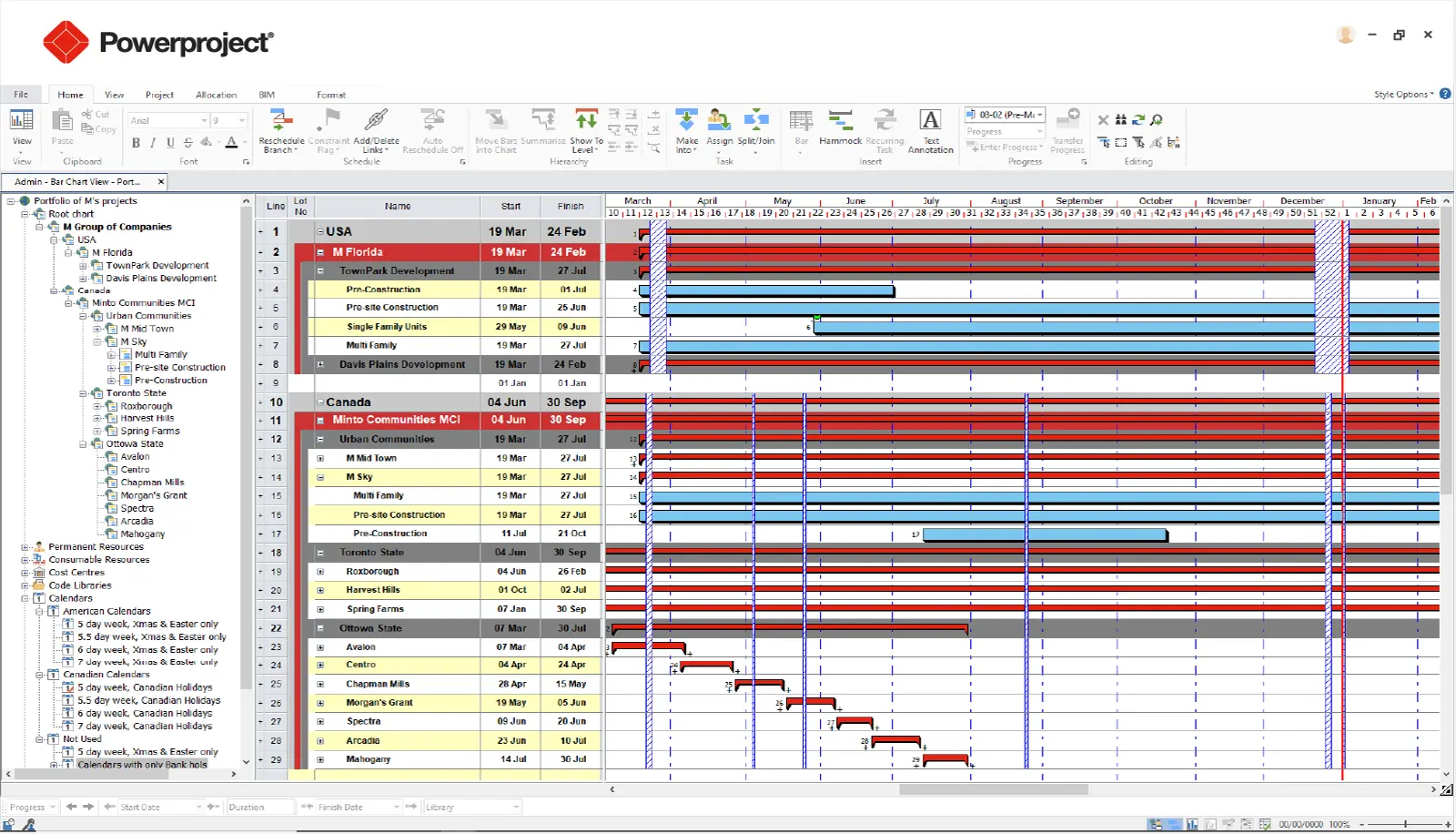
Task: Expand the Roxborough row in the chart
Action: pos(319,571)
